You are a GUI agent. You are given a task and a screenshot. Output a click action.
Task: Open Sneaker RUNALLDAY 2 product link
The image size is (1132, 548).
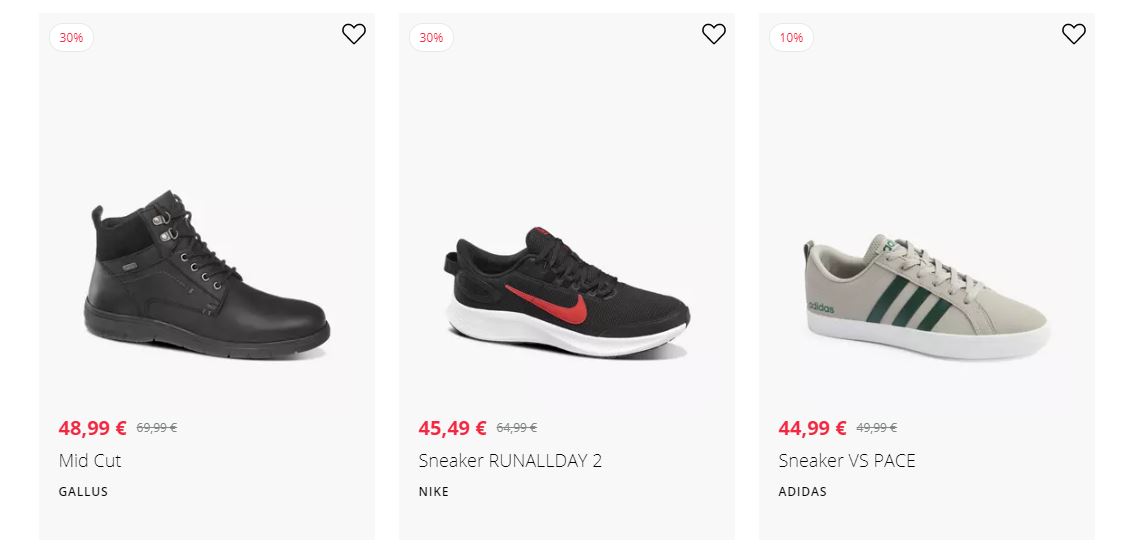(510, 461)
